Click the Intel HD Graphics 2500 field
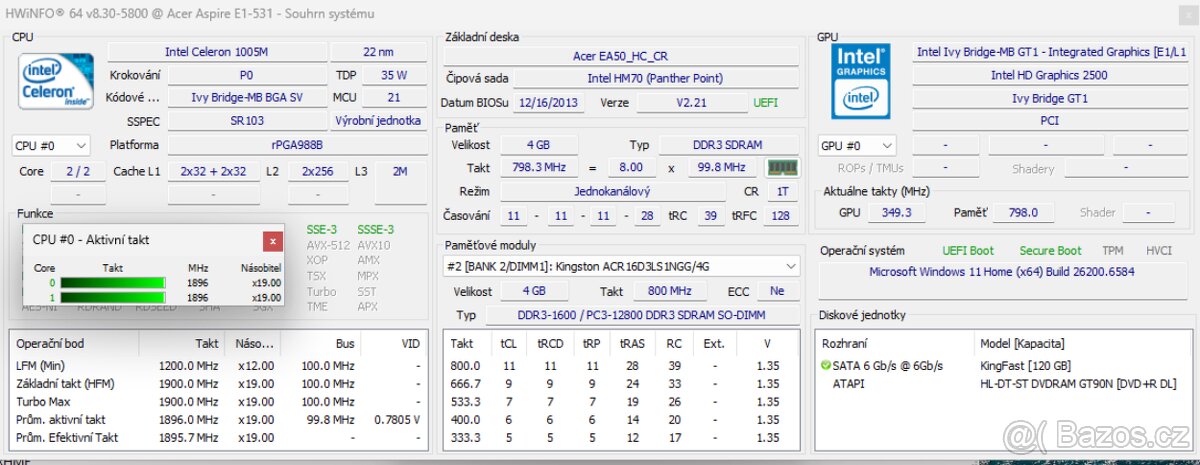Viewport: 1200px width, 465px height. 1049,75
